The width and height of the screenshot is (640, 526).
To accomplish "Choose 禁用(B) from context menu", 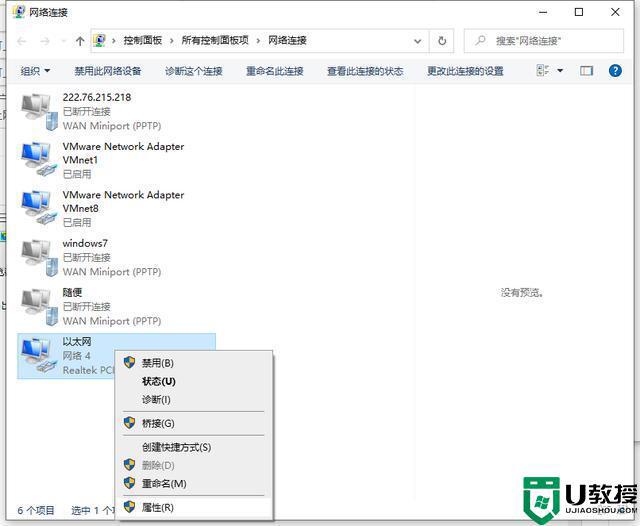I will click(194, 363).
